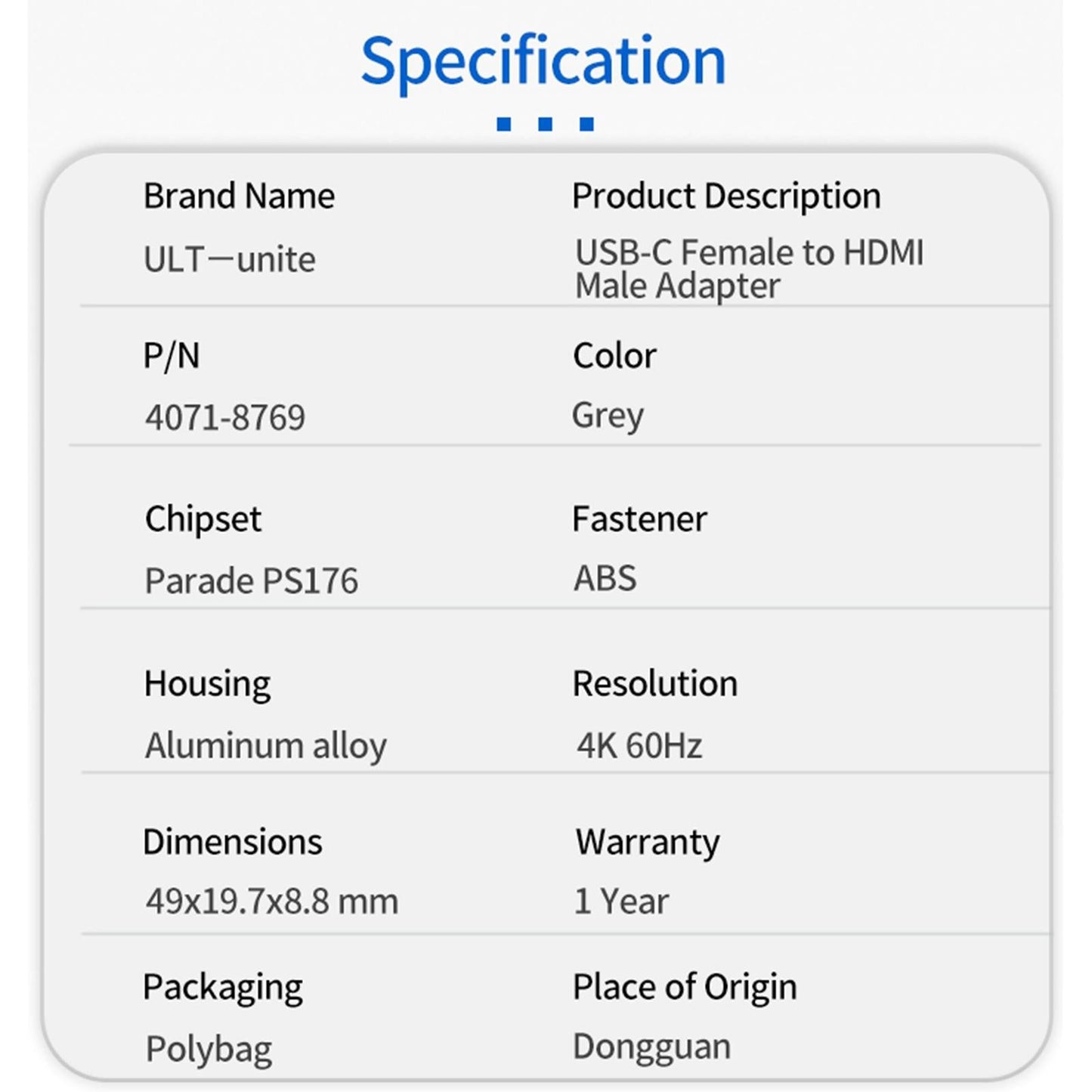Click the 1 Year warranty value

(x=621, y=902)
